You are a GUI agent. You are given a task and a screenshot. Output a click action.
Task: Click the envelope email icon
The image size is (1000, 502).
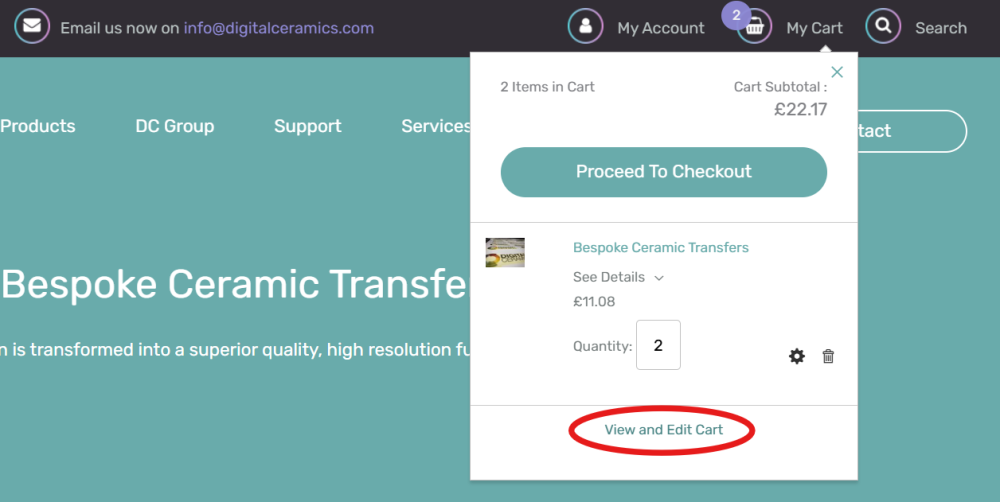tap(32, 26)
